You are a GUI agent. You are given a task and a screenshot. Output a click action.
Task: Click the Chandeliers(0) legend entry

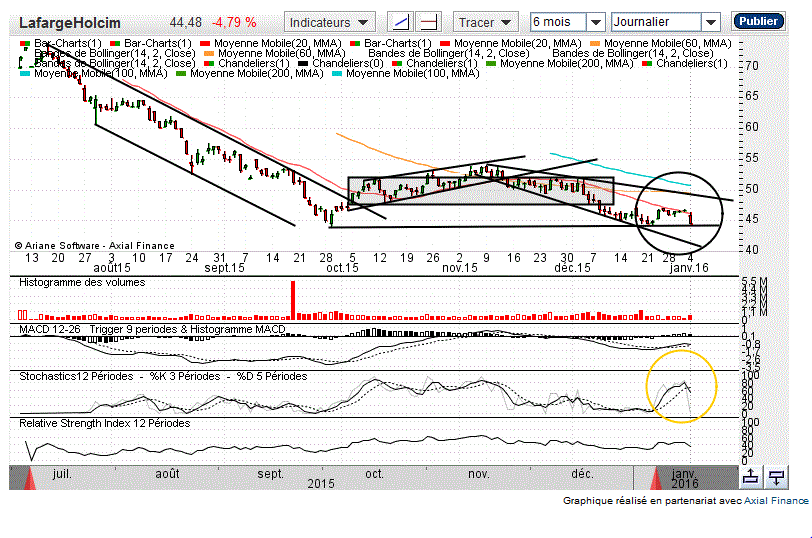tap(347, 63)
